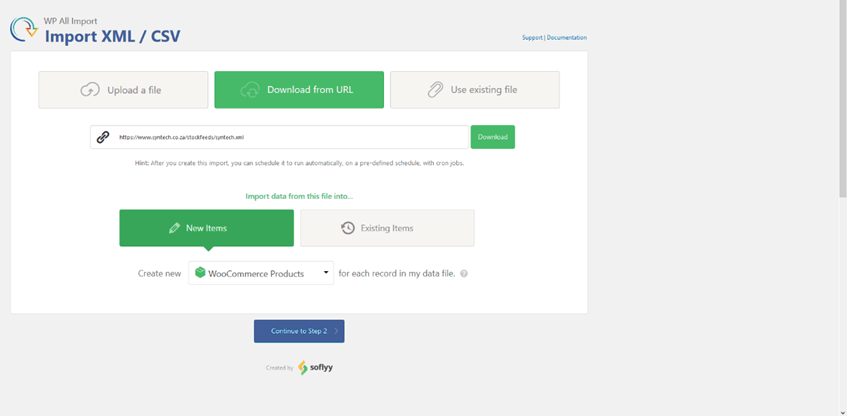Select the New Items import option
847x416 pixels.
point(206,228)
